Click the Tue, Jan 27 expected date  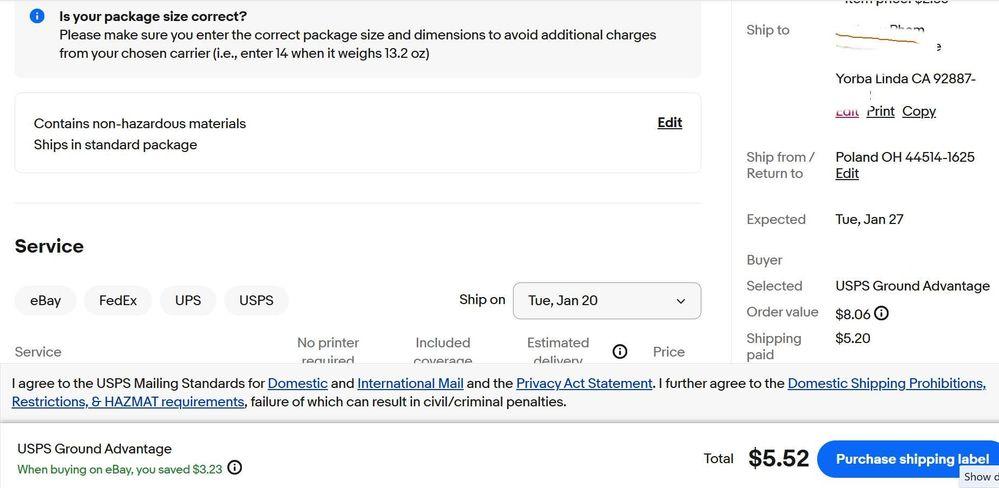tap(869, 219)
